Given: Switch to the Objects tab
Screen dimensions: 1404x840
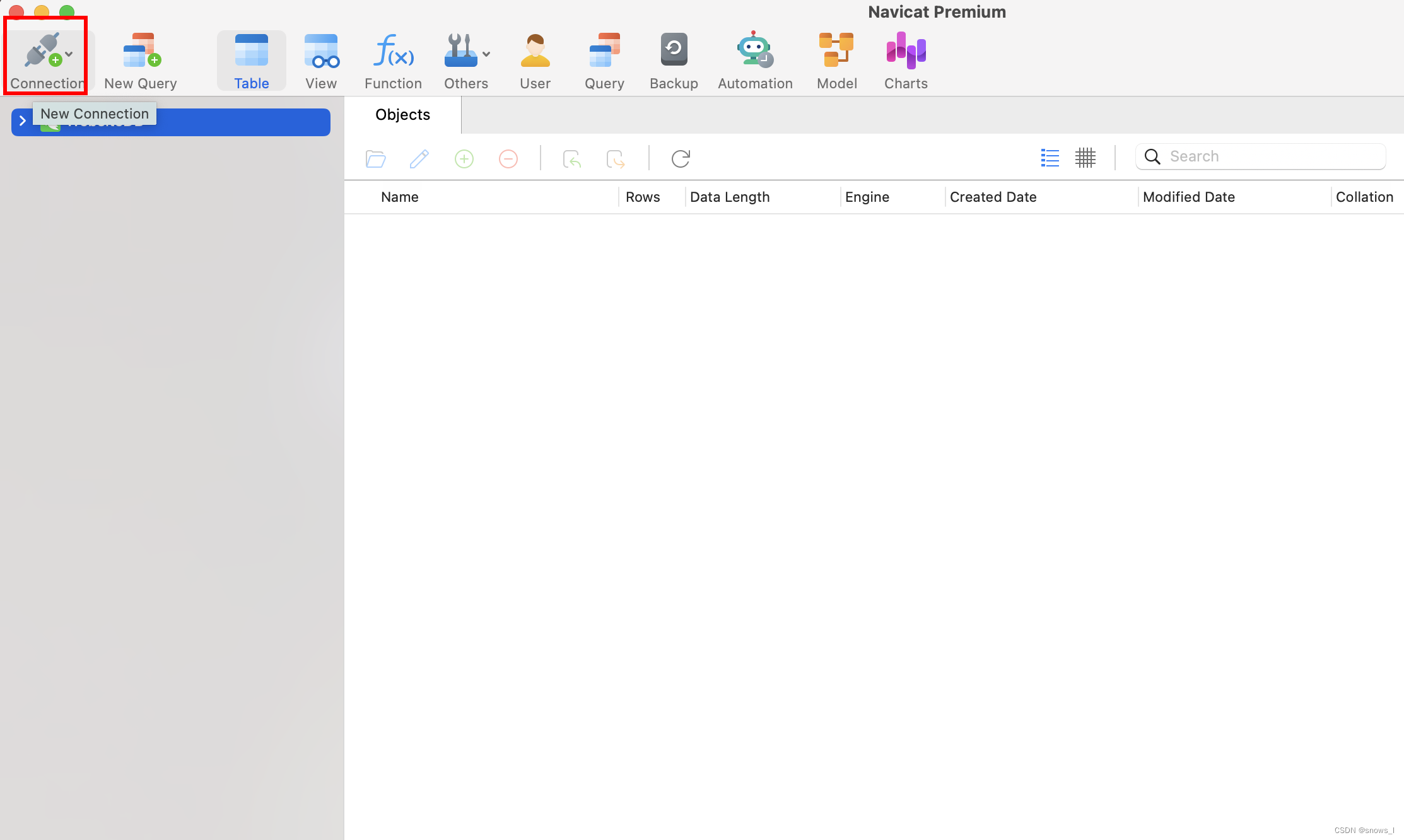Looking at the screenshot, I should pyautogui.click(x=402, y=115).
